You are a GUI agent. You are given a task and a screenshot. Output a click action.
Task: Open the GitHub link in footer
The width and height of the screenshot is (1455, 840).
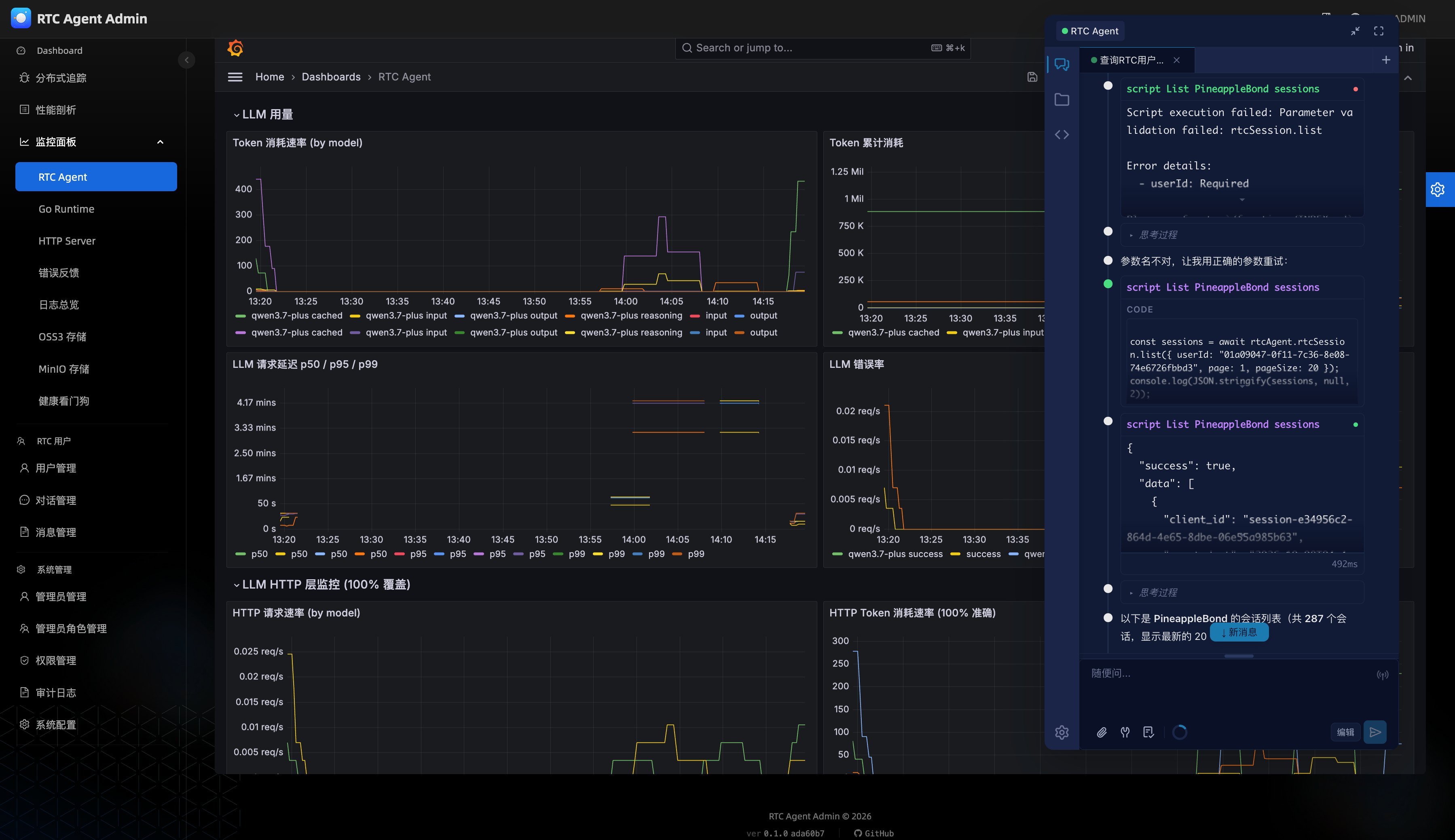click(874, 833)
